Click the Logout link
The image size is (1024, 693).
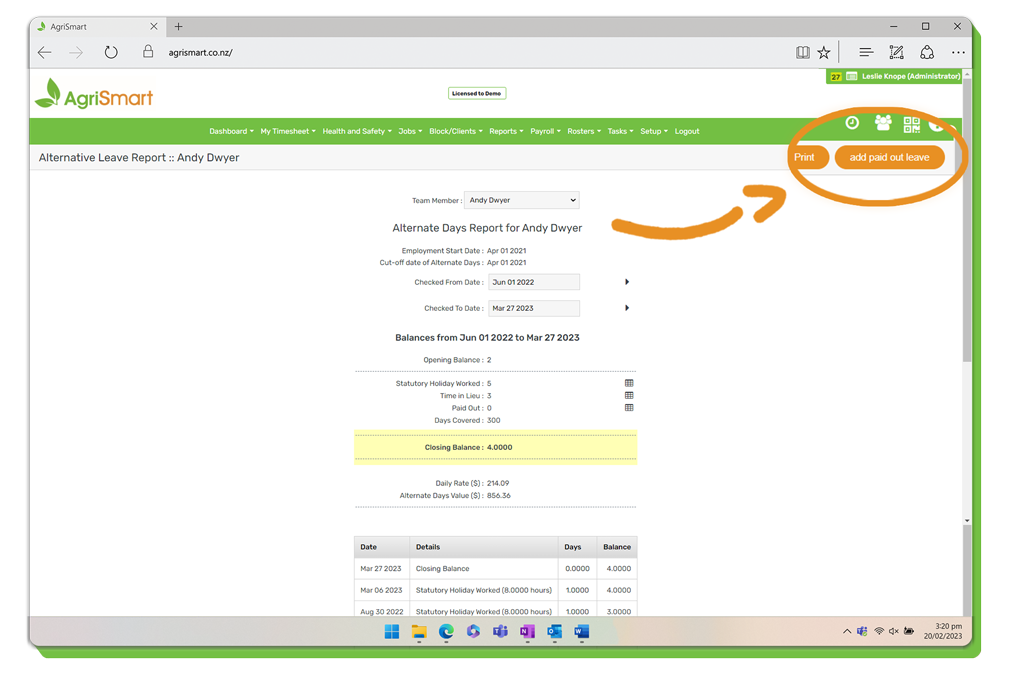click(687, 131)
